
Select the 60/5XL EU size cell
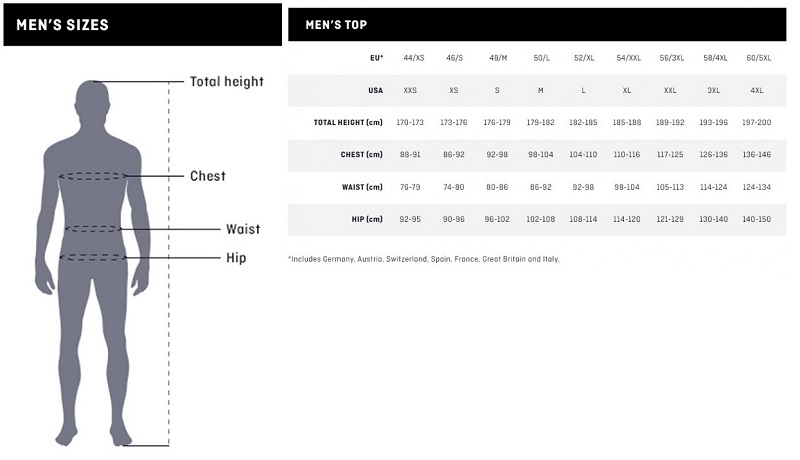[x=759, y=58]
